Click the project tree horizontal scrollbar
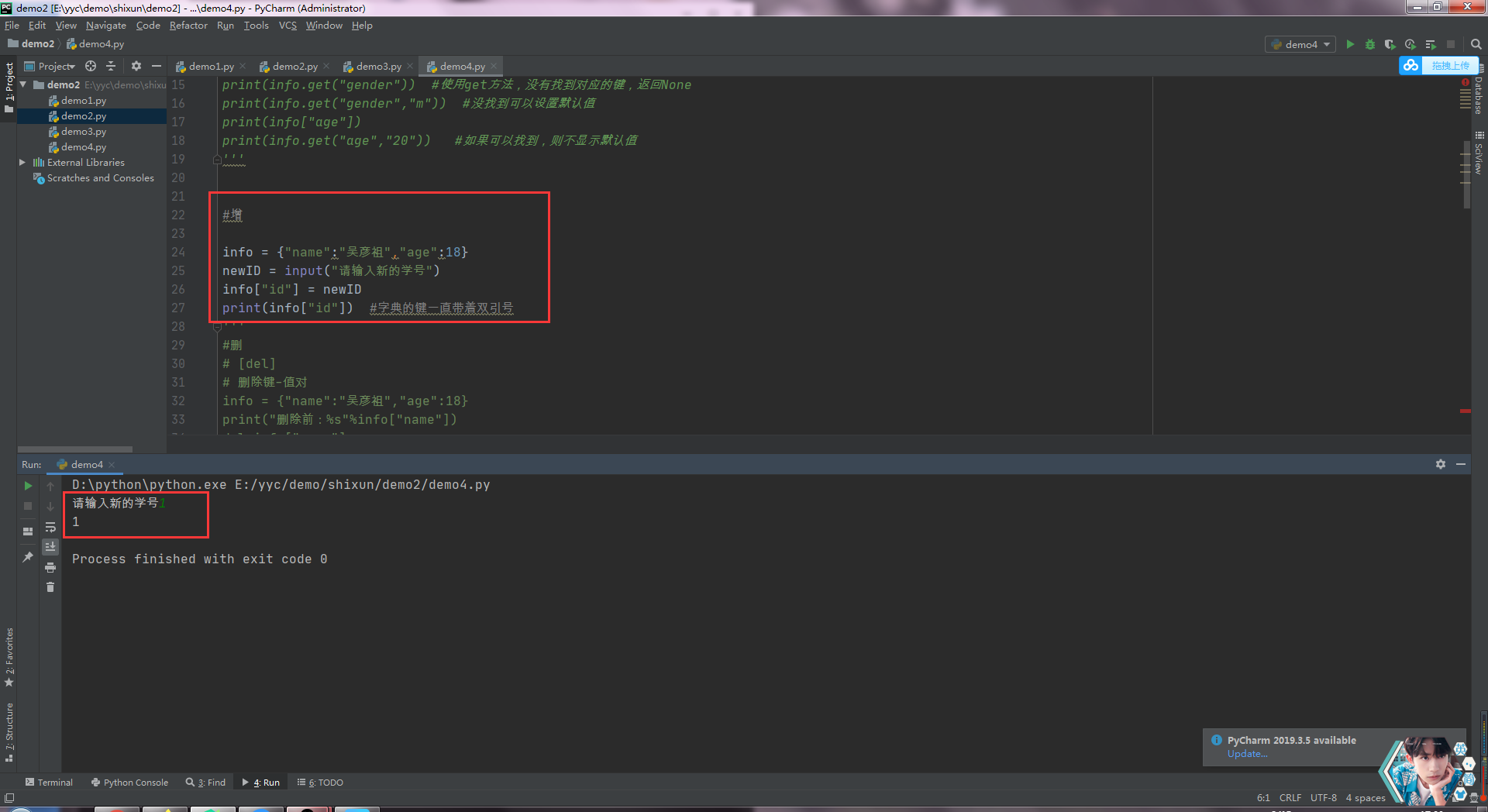 [x=75, y=449]
